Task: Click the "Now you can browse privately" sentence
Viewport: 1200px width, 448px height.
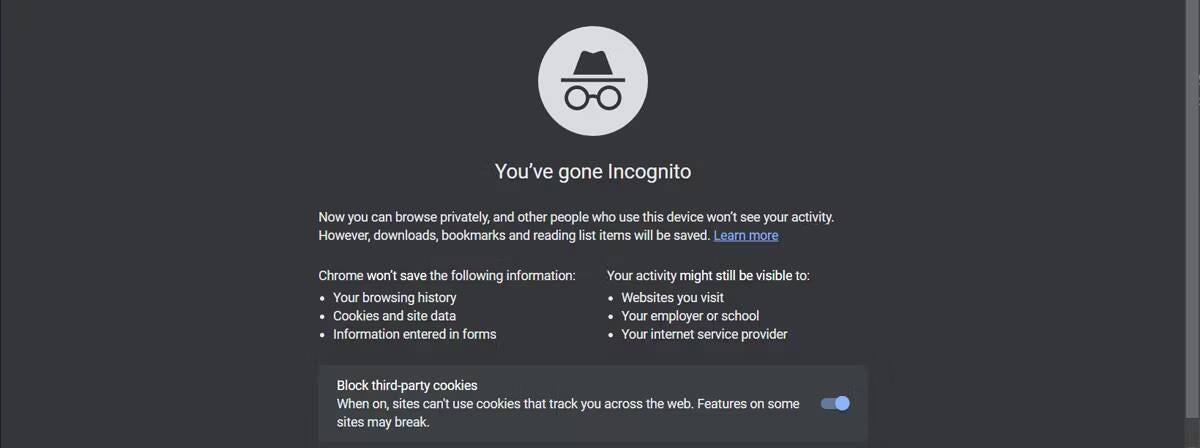Action: (x=576, y=217)
